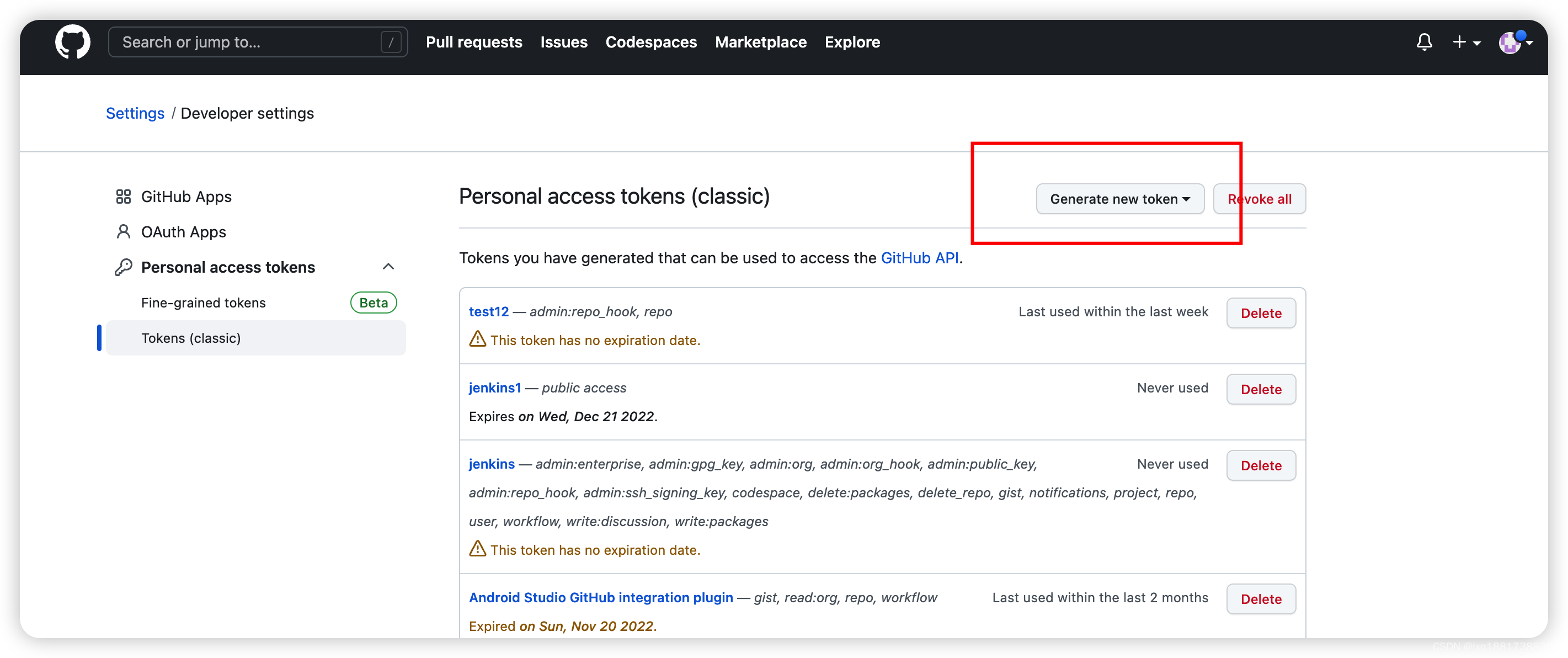This screenshot has height=658, width=1568.
Task: Open Marketplace in top navigation
Action: coord(760,42)
